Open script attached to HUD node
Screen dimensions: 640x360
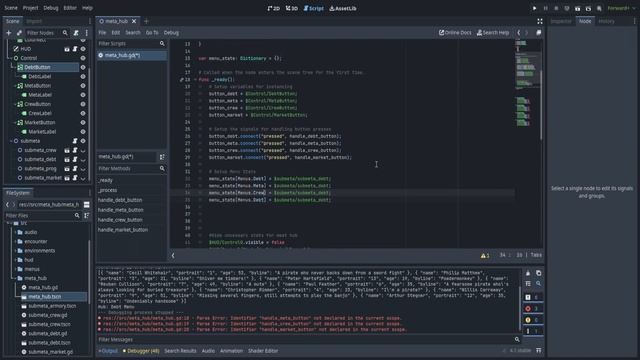coord(75,49)
